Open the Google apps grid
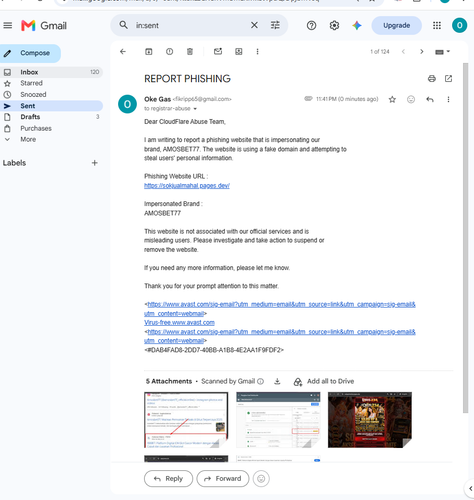Image resolution: width=474 pixels, height=500 pixels. [437, 25]
